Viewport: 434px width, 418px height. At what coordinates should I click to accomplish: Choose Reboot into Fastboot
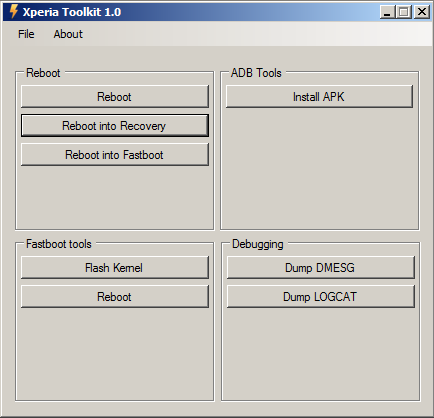pyautogui.click(x=115, y=155)
